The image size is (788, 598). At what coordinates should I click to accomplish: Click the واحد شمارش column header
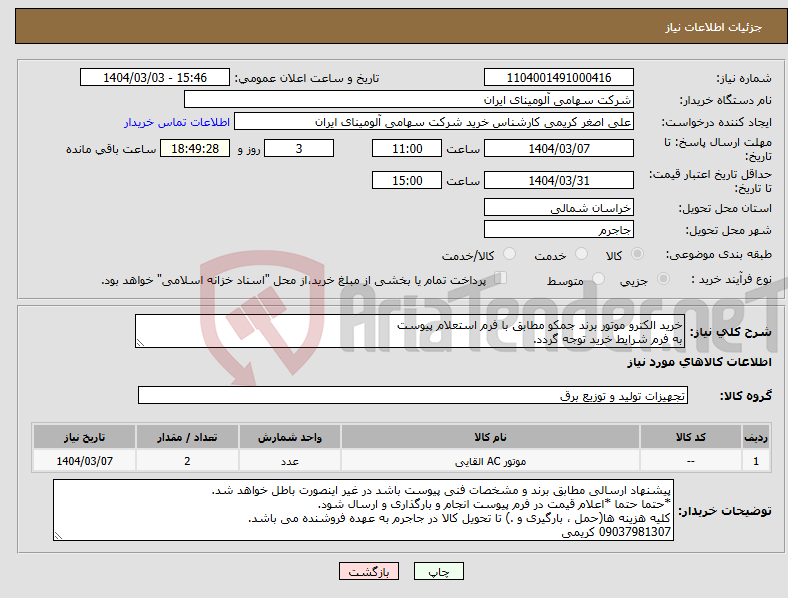pos(290,437)
